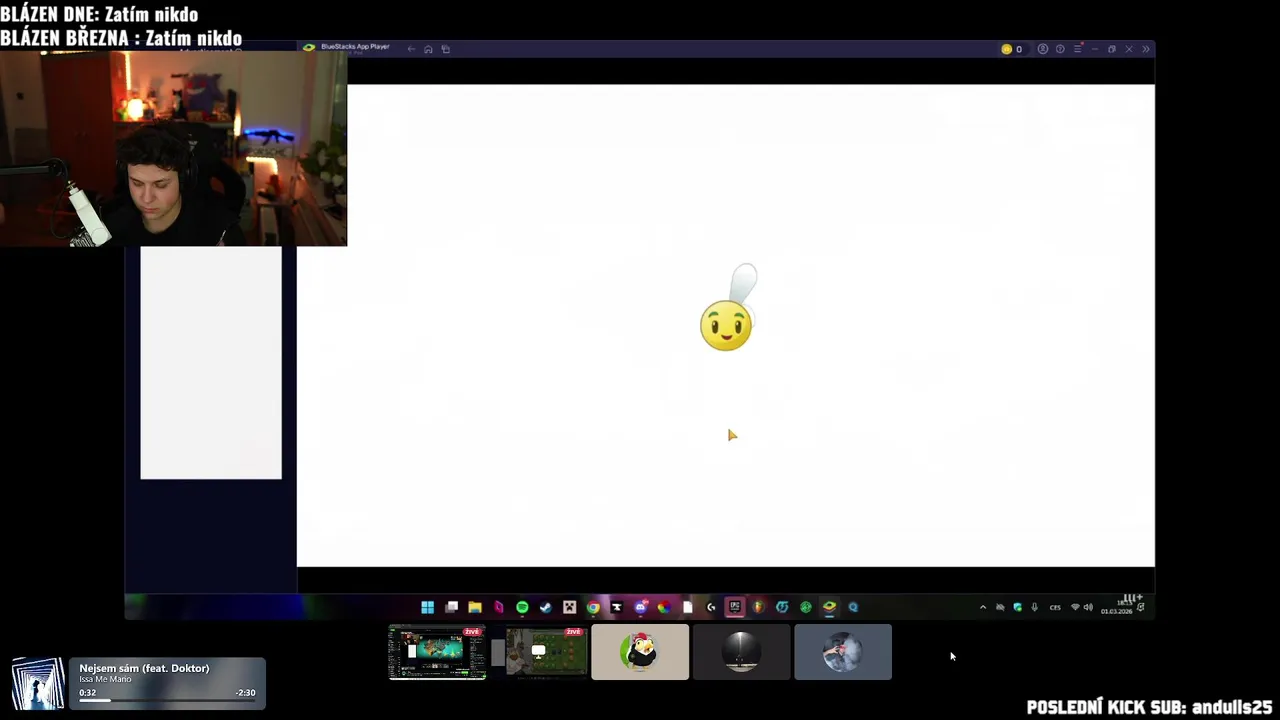Open the Wi-Fi network tray icon
Screen dimensions: 1280x720
1075,607
